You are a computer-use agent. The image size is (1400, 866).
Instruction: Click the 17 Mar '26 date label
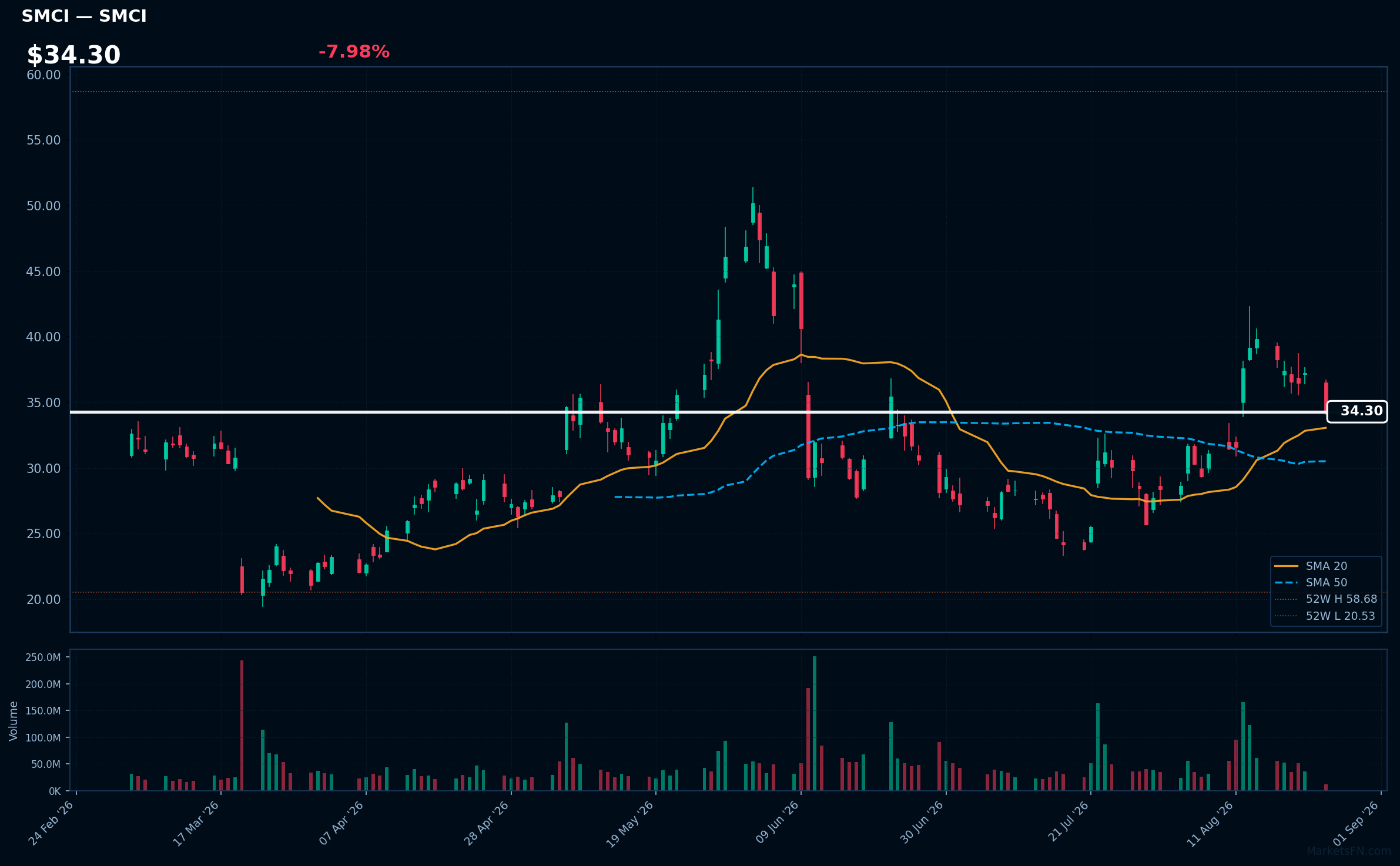[196, 824]
